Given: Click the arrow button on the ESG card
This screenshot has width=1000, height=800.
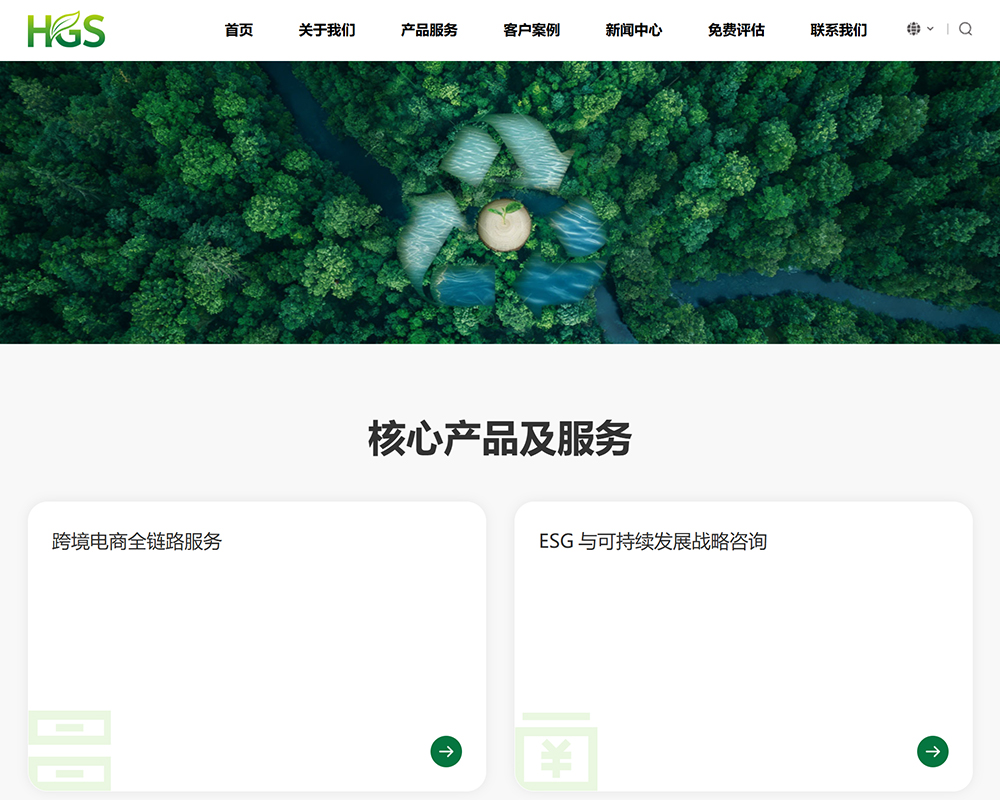Looking at the screenshot, I should coord(932,751).
